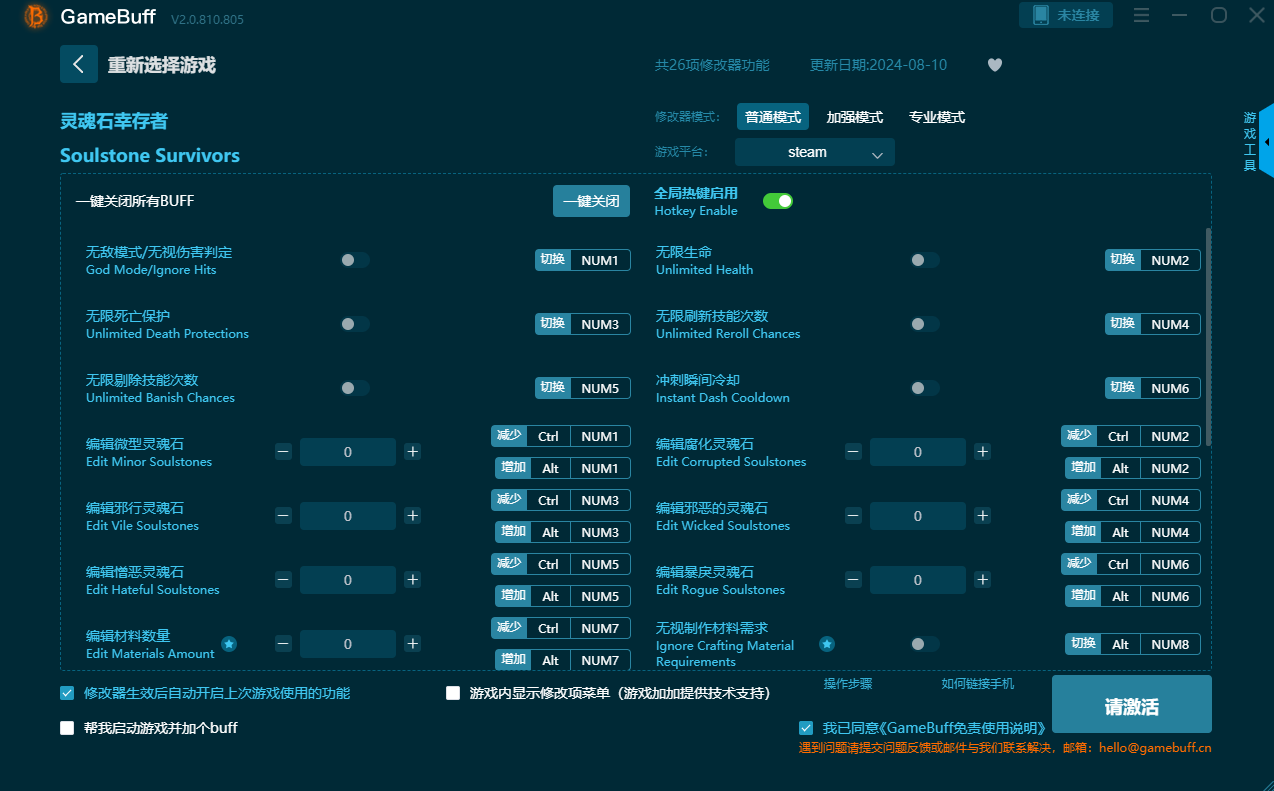Decrease Vile Soulstones with minus icon

click(x=284, y=516)
